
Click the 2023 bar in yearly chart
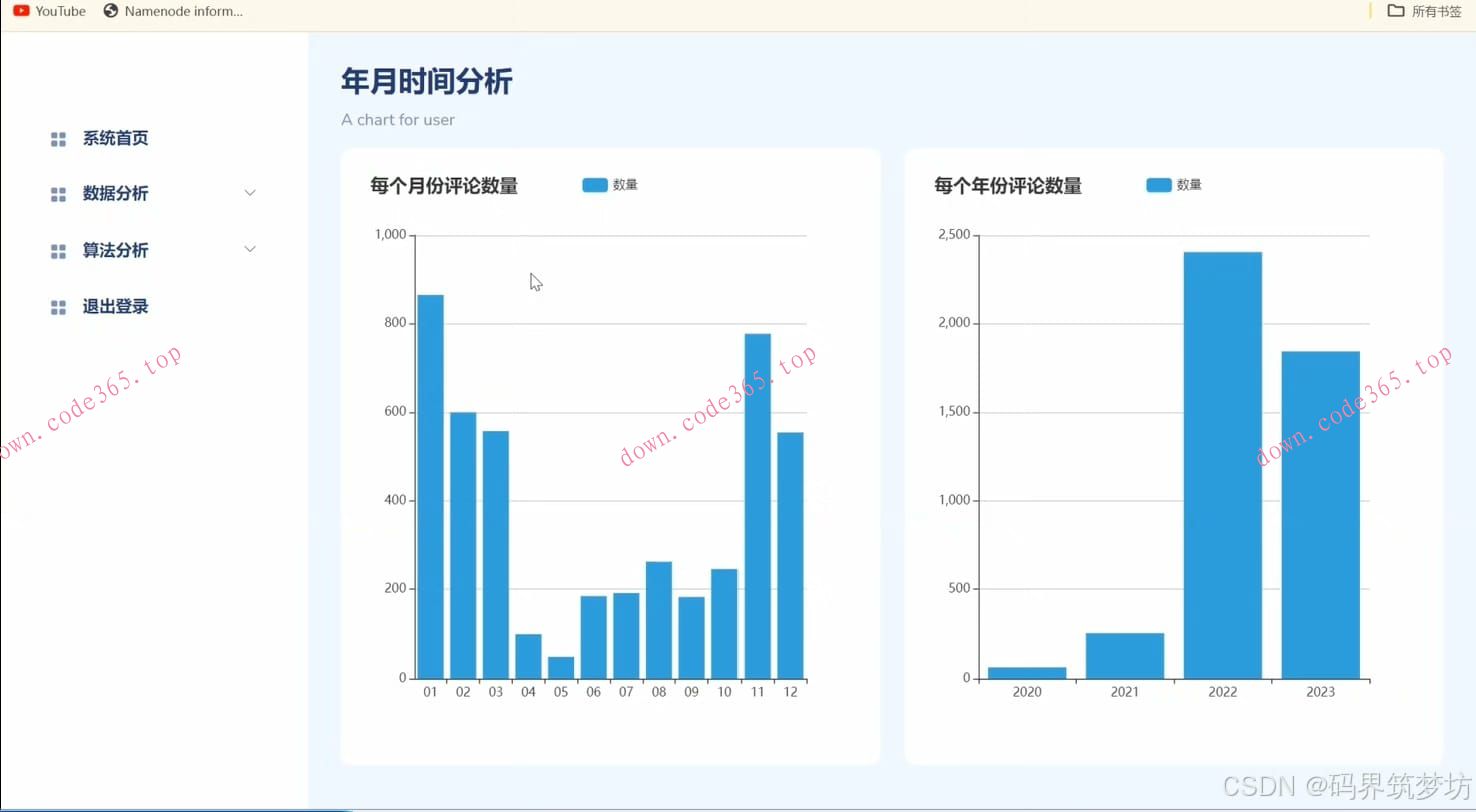[1321, 515]
